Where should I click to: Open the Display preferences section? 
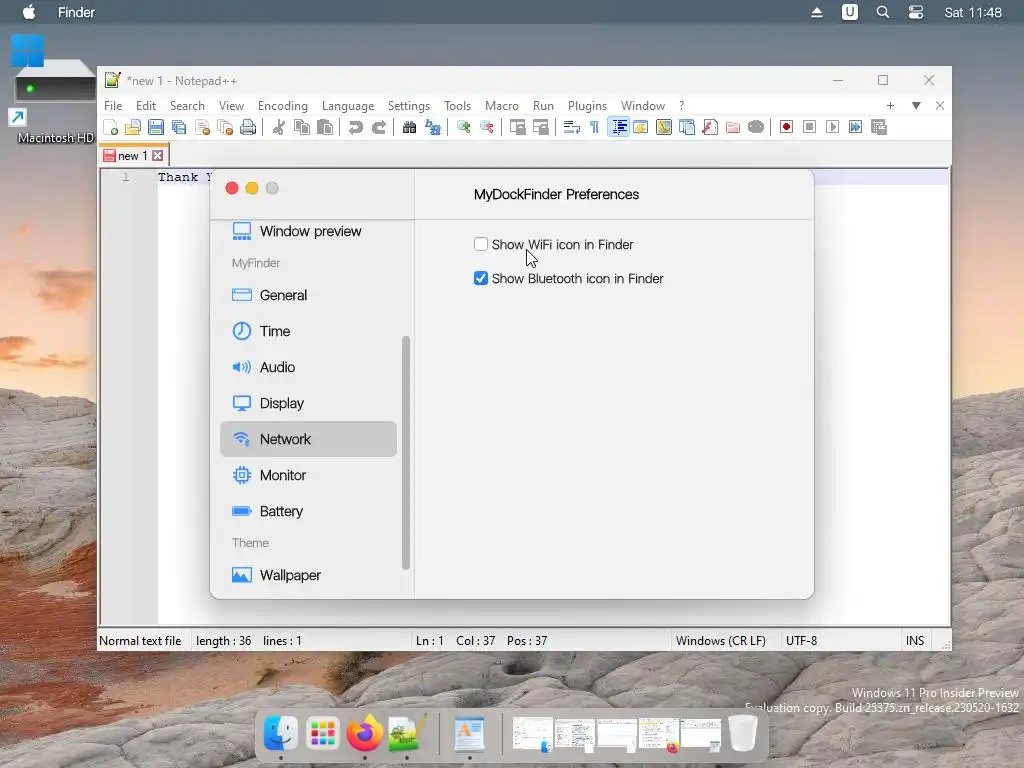pos(308,403)
